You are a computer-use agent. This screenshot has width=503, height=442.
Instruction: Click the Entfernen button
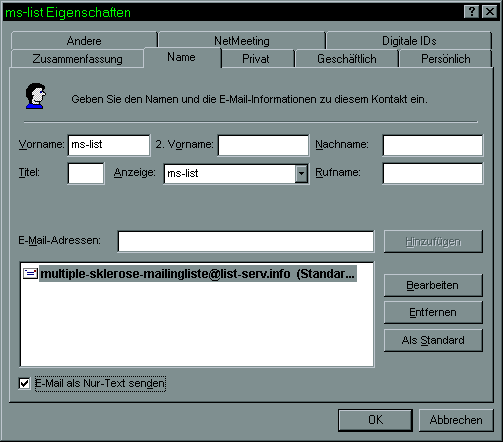433,313
